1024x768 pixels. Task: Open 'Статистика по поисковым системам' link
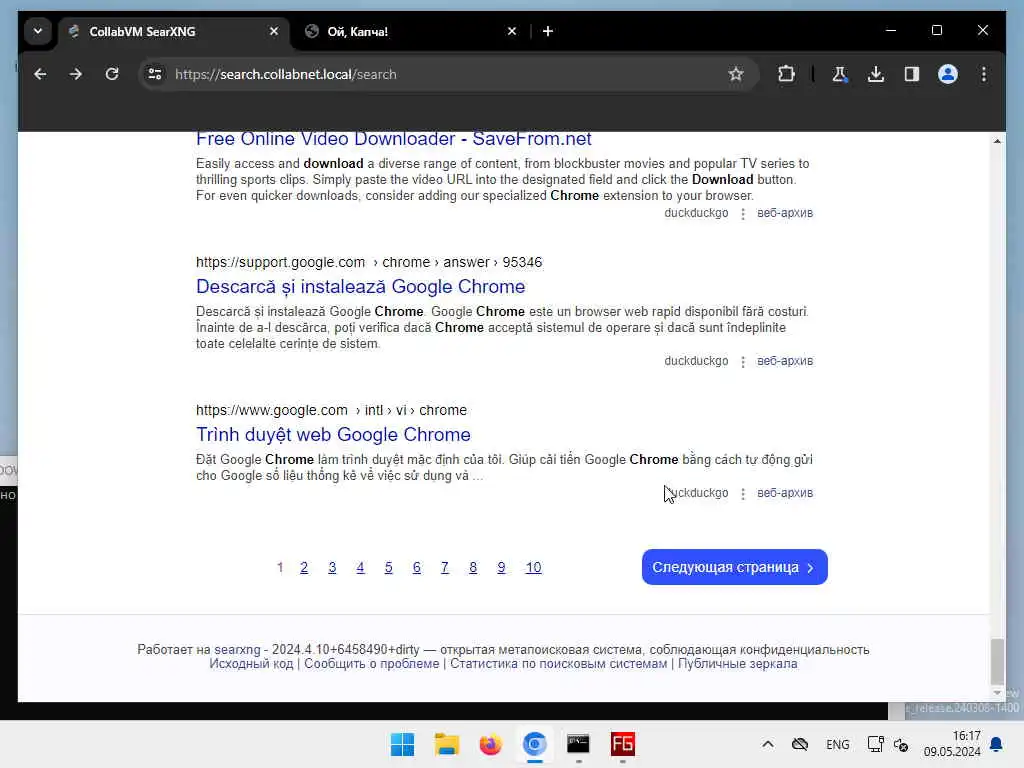coord(558,664)
